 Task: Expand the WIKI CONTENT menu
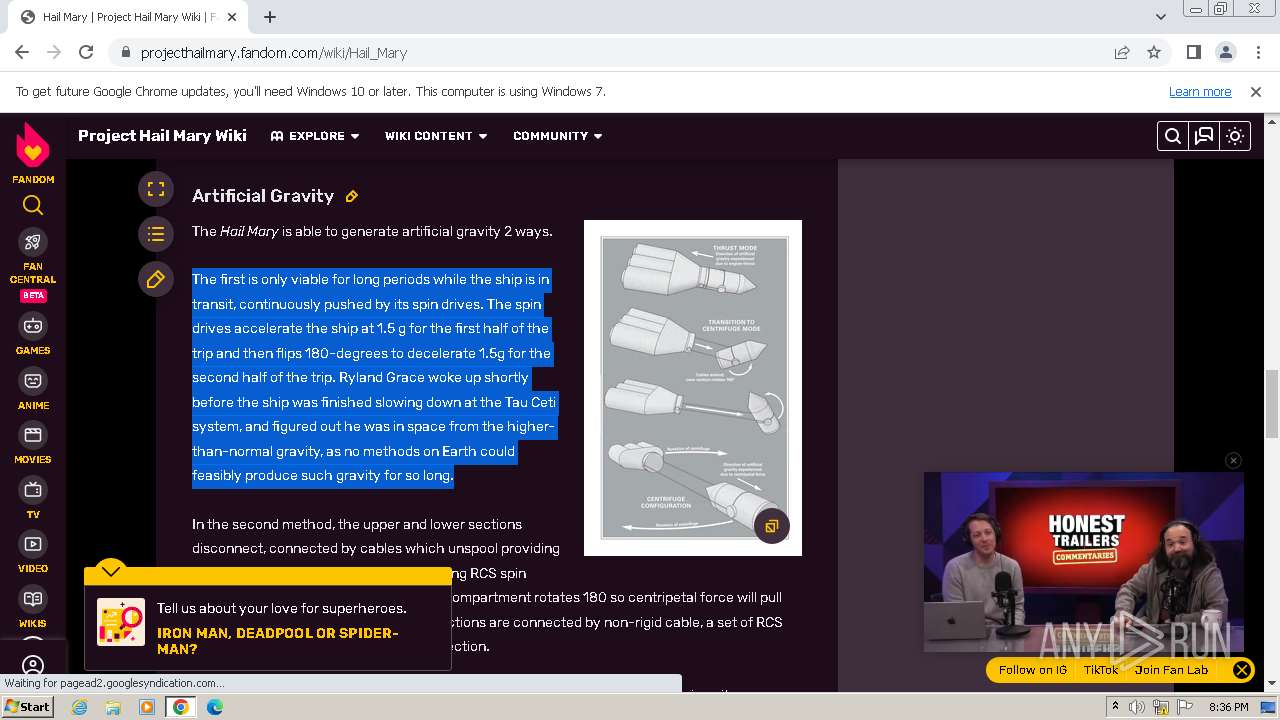pos(436,136)
